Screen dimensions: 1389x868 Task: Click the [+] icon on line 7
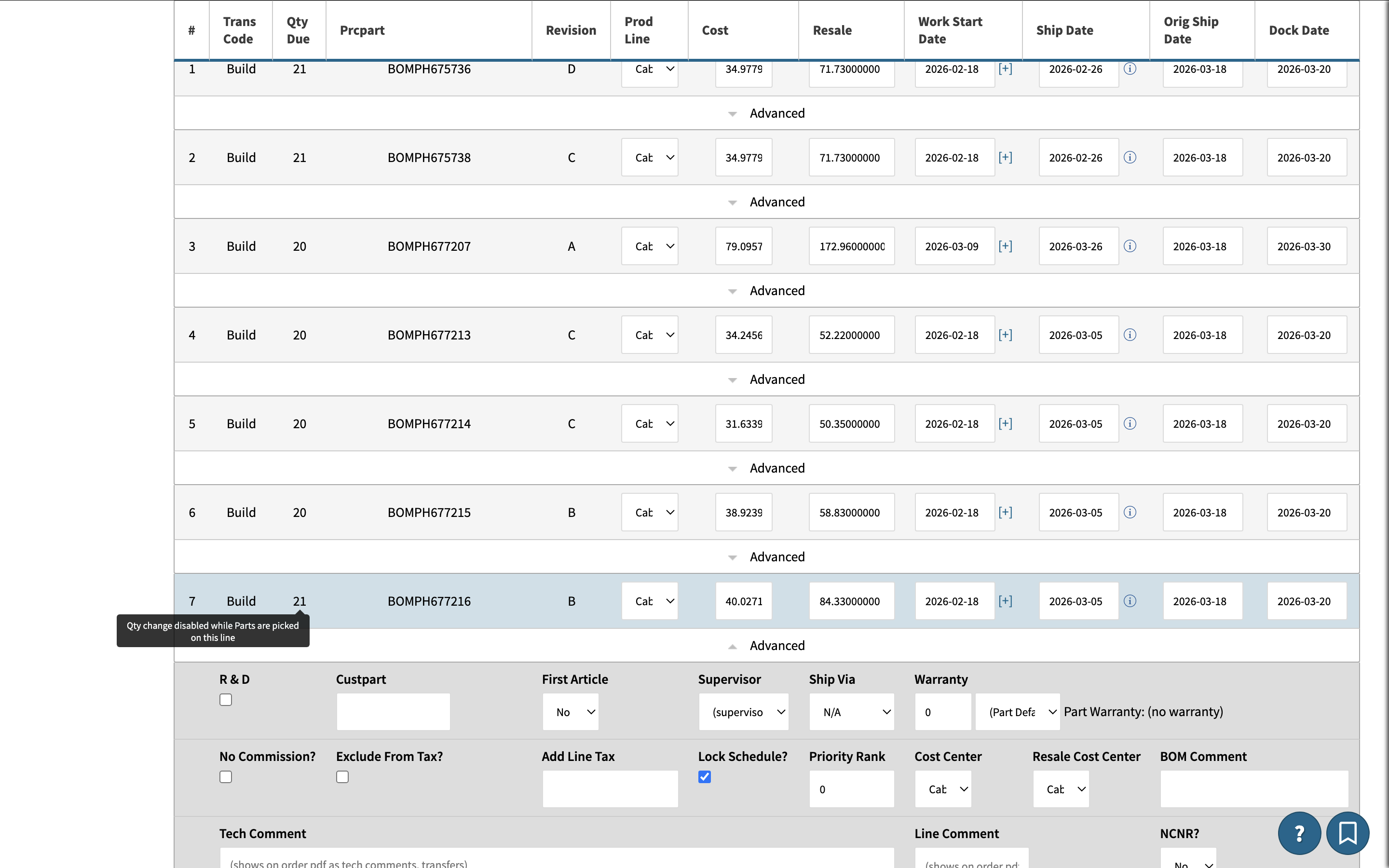coord(1005,601)
